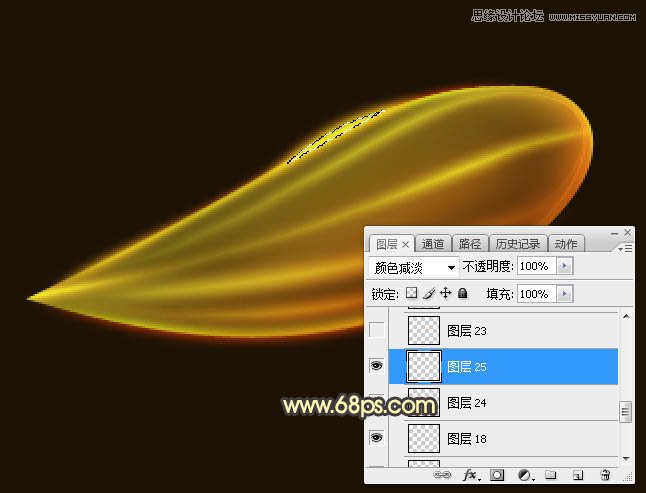Create new adjustment layer icon
This screenshot has width=646, height=493.
(x=524, y=477)
